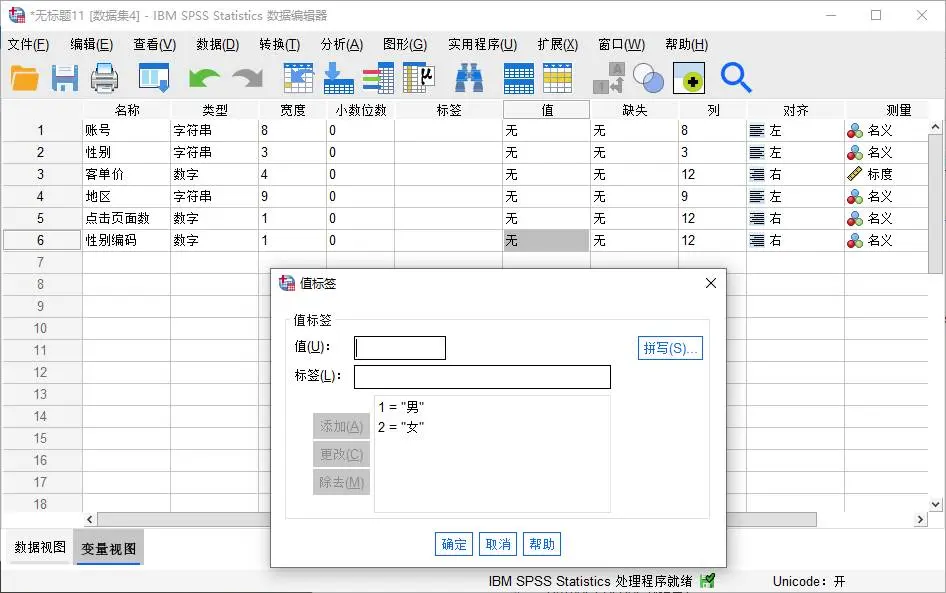Click the 更改(C) button
This screenshot has width=946, height=593.
pyautogui.click(x=341, y=454)
